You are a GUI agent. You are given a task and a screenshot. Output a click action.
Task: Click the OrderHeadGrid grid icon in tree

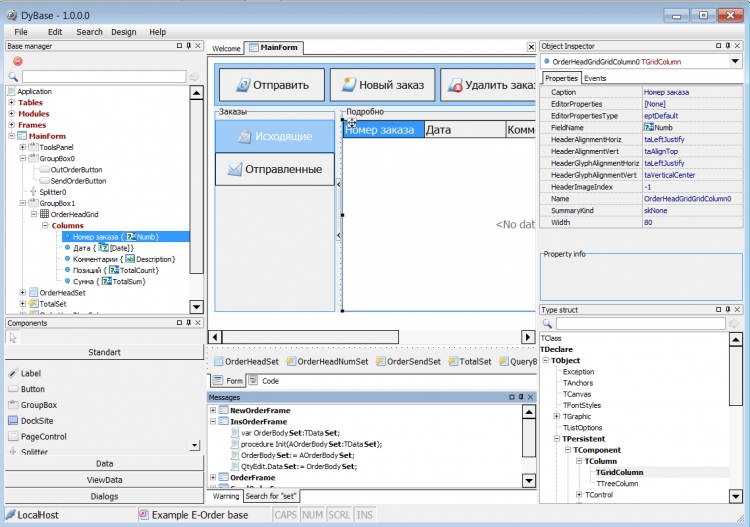point(44,214)
